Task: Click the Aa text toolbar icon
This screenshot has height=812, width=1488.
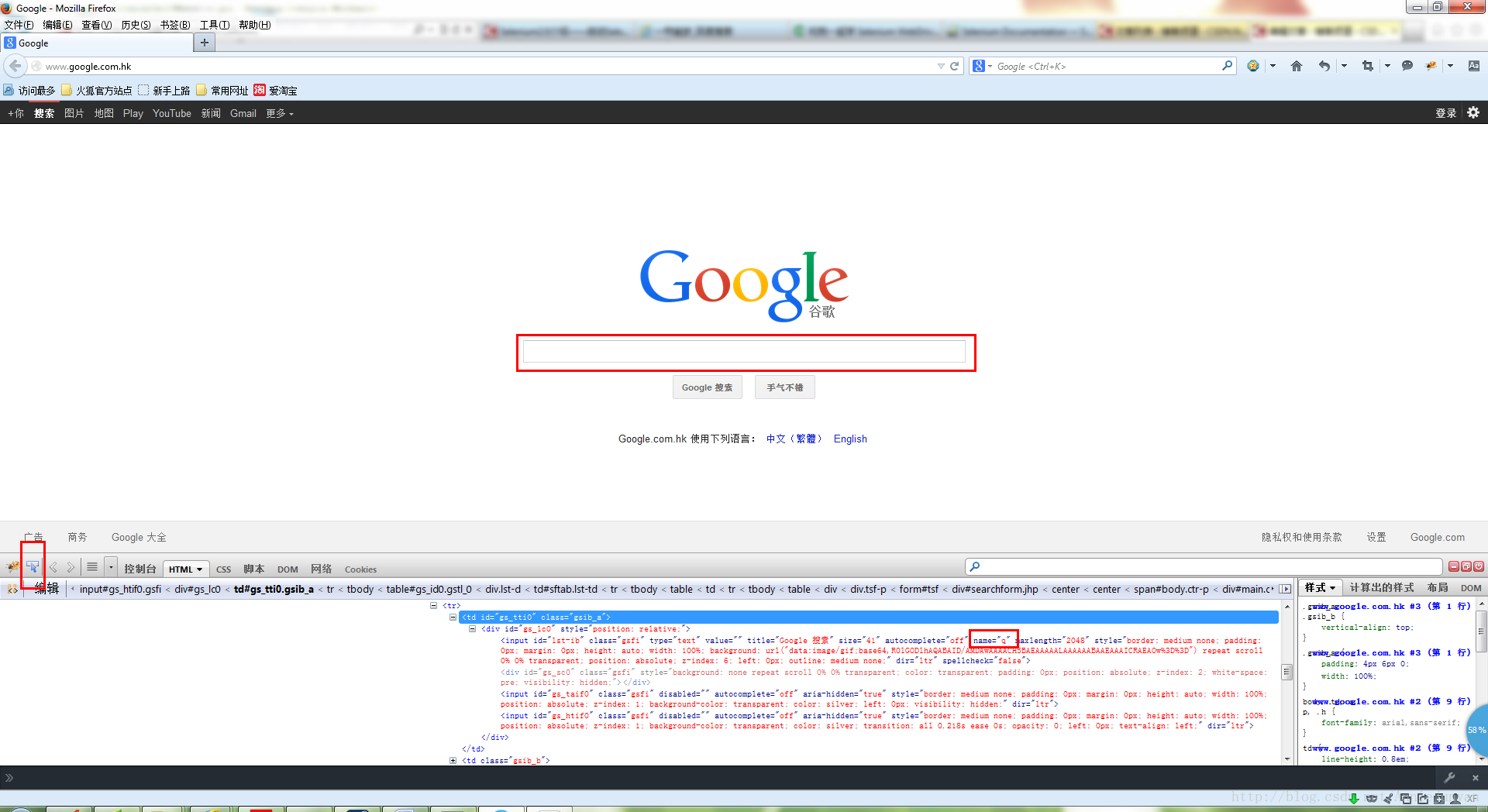Action: point(1473,67)
